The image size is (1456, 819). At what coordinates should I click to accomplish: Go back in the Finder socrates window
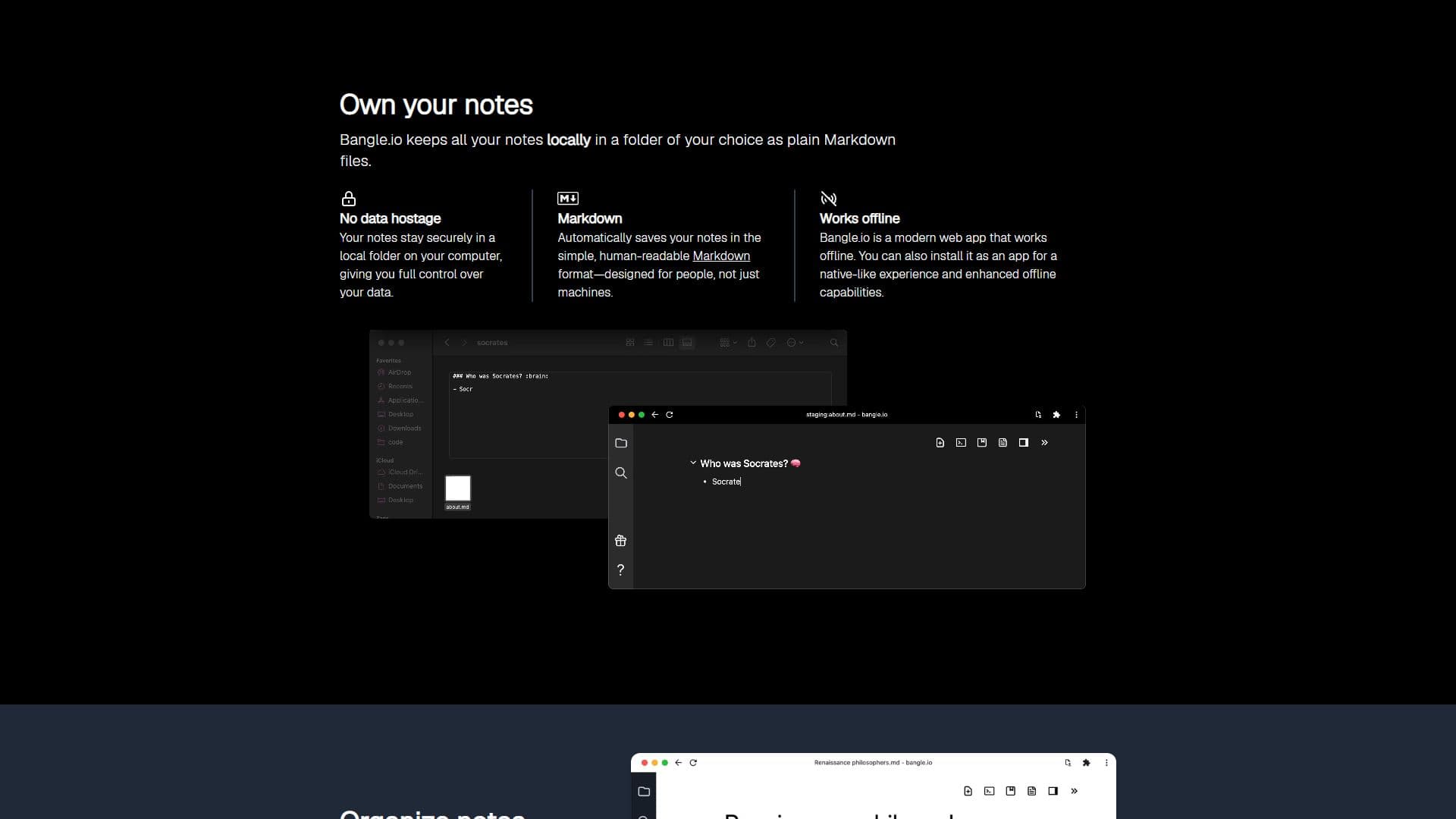point(447,343)
